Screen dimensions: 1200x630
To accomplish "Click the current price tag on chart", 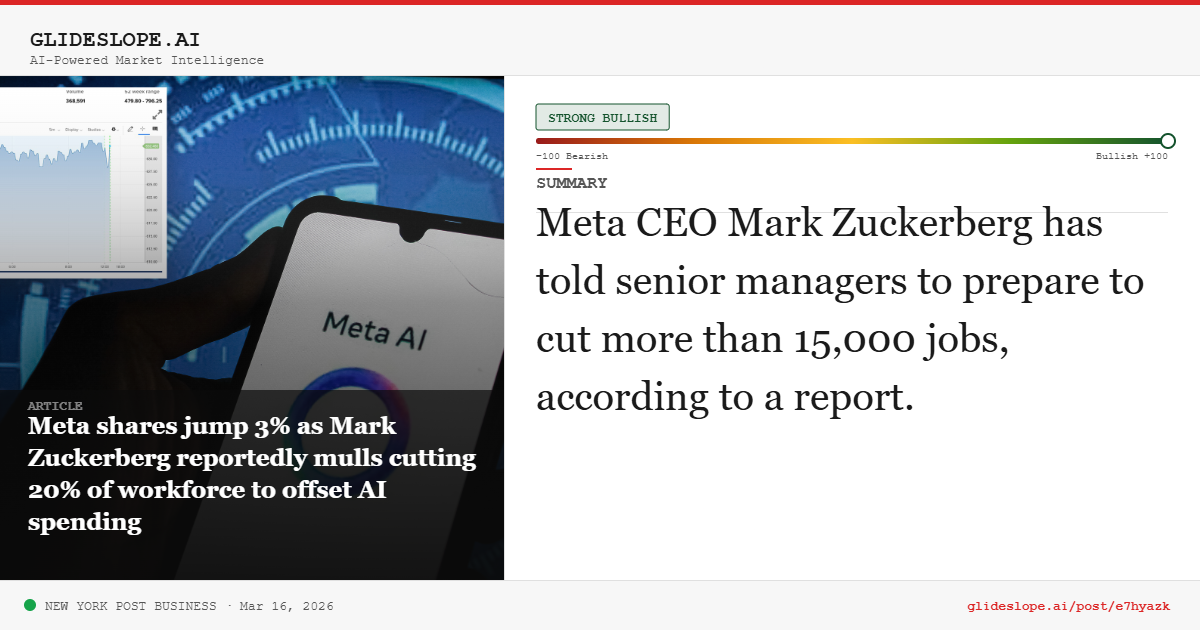I will pos(152,146).
